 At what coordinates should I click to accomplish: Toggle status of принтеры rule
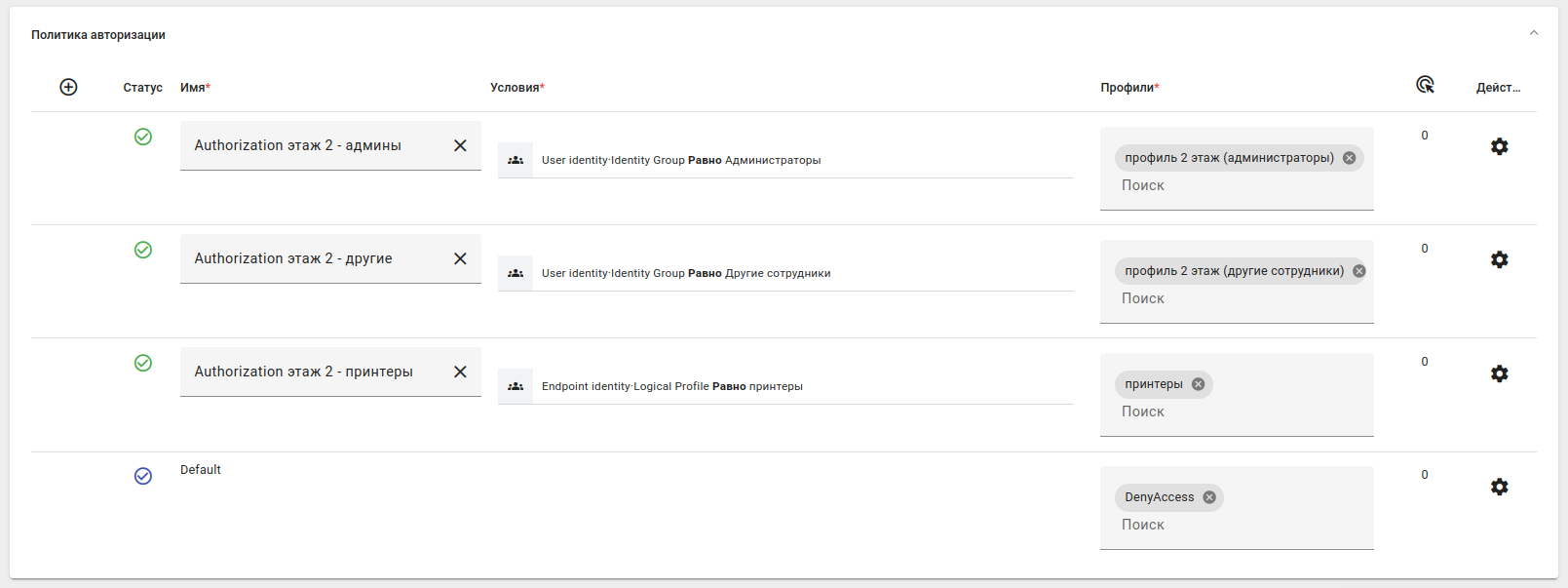pos(143,363)
